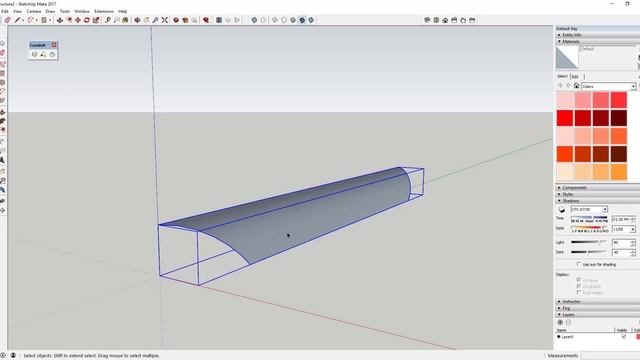Screen dimensions: 640x360
Task: Switch to Top view icon
Action: point(436,20)
